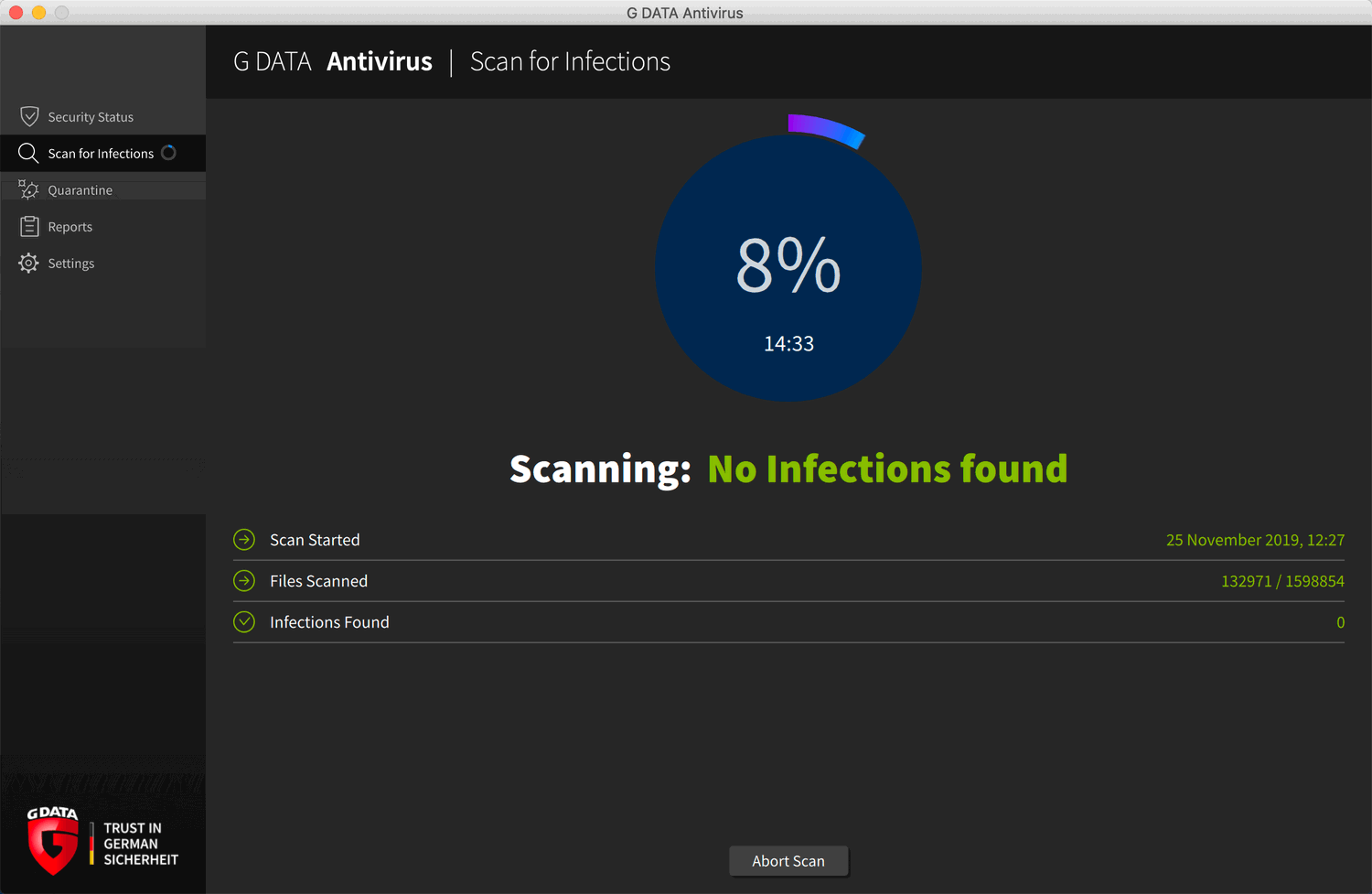Go to the Quarantine section
1372x894 pixels.
[x=80, y=190]
